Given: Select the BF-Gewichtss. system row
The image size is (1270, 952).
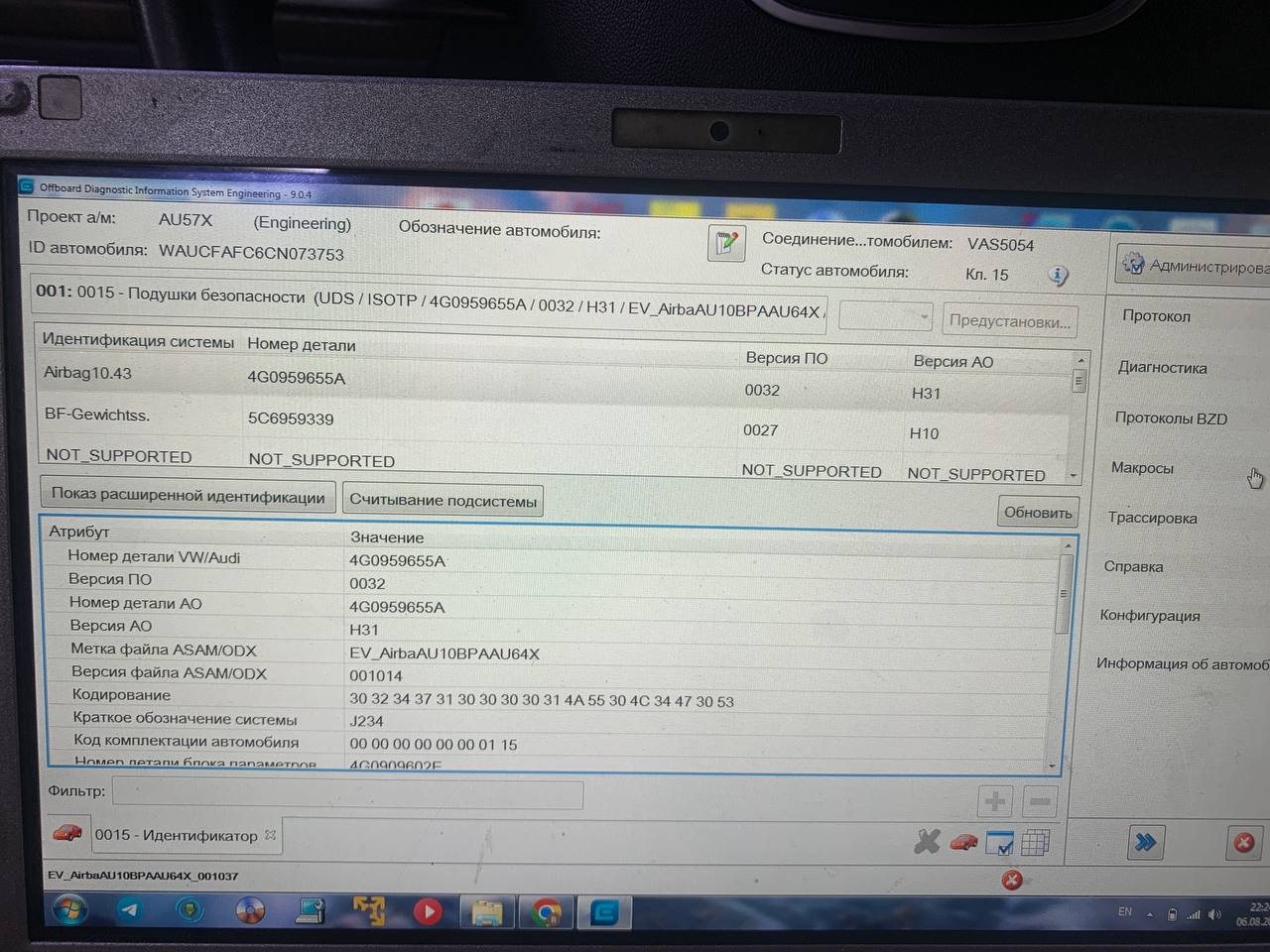Looking at the screenshot, I should coord(554,424).
